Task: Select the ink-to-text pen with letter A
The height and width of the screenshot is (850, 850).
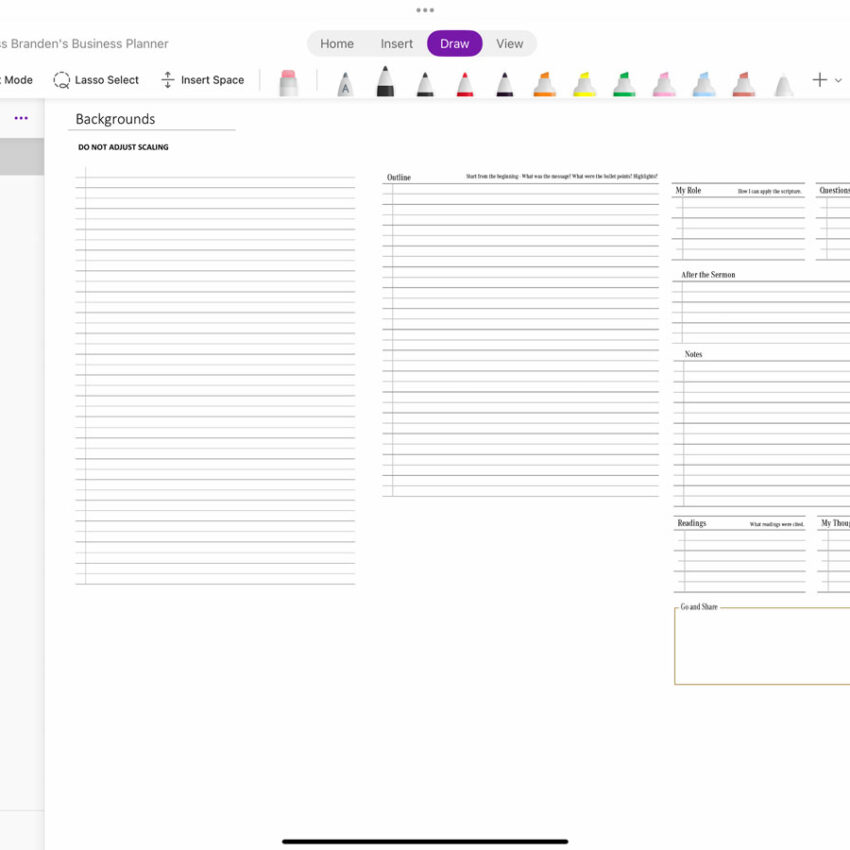Action: (x=345, y=84)
